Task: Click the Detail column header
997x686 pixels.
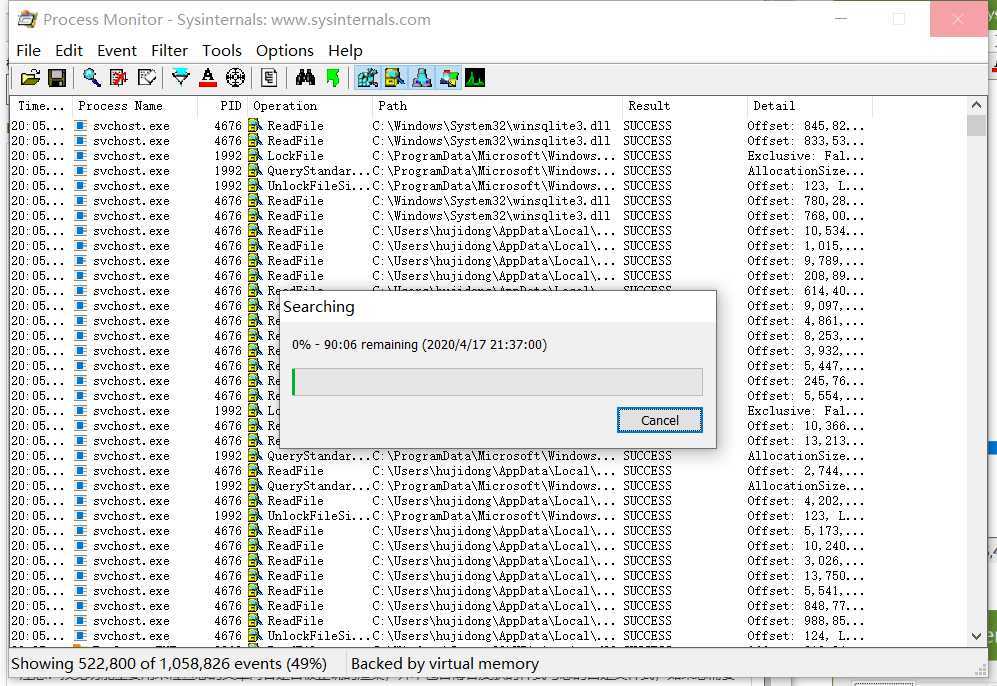Action: tap(810, 106)
